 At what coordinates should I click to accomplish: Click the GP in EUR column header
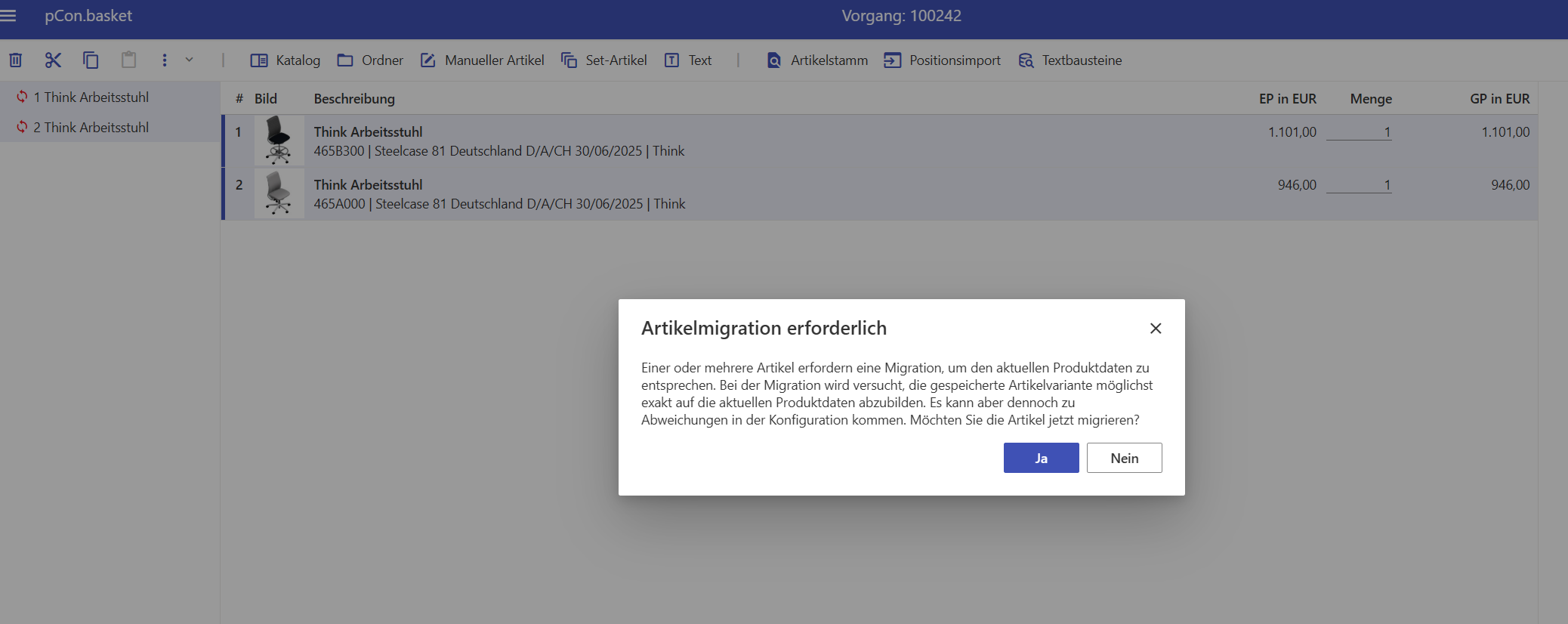coord(1500,99)
